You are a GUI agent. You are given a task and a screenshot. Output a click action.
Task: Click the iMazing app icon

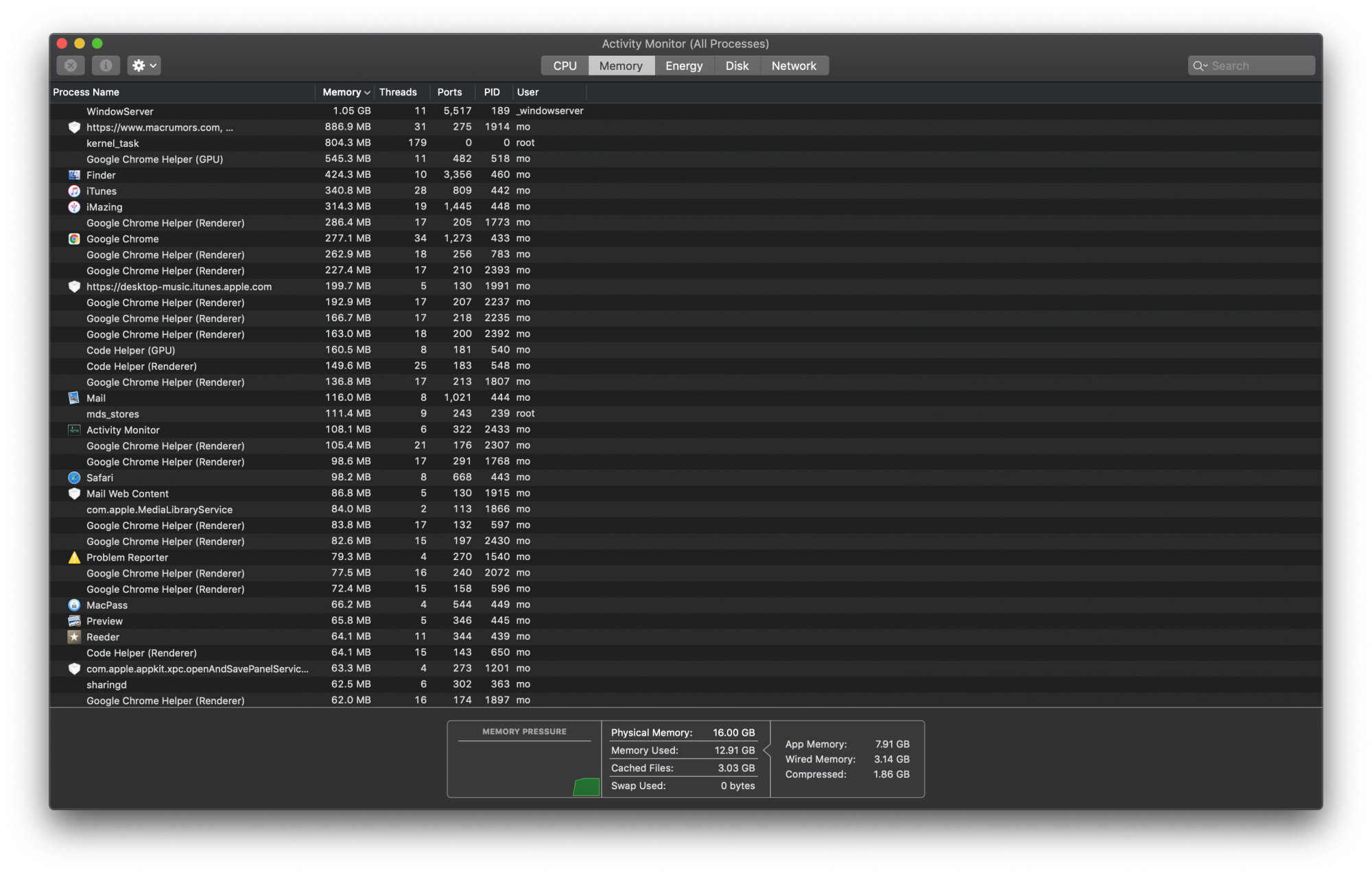74,207
